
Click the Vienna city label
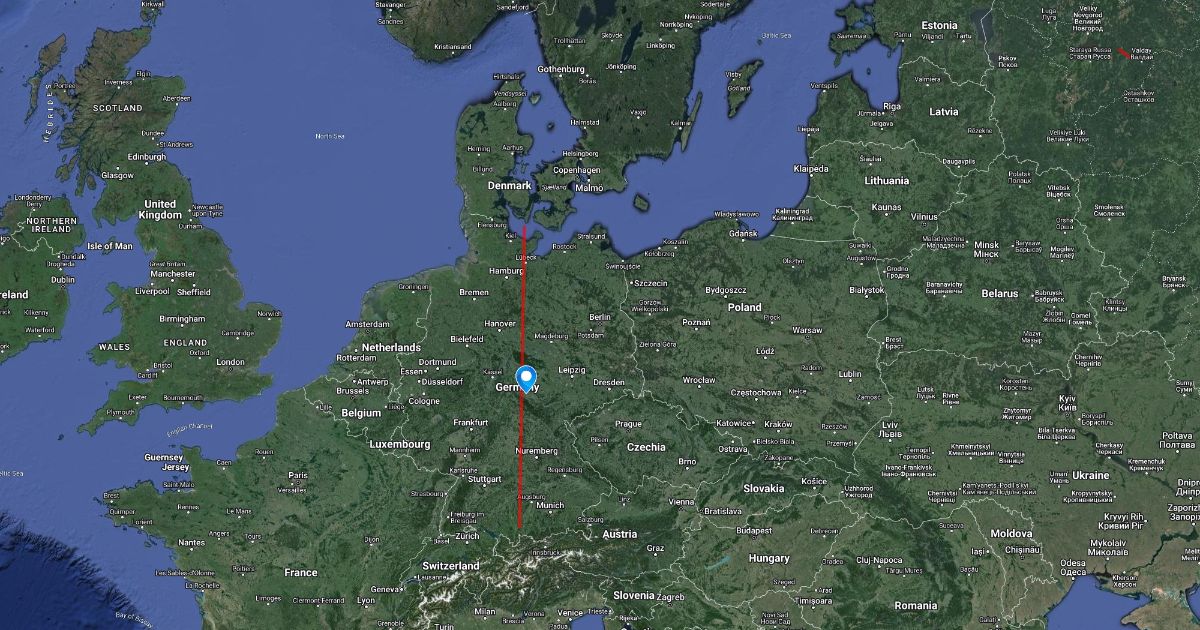(x=681, y=501)
